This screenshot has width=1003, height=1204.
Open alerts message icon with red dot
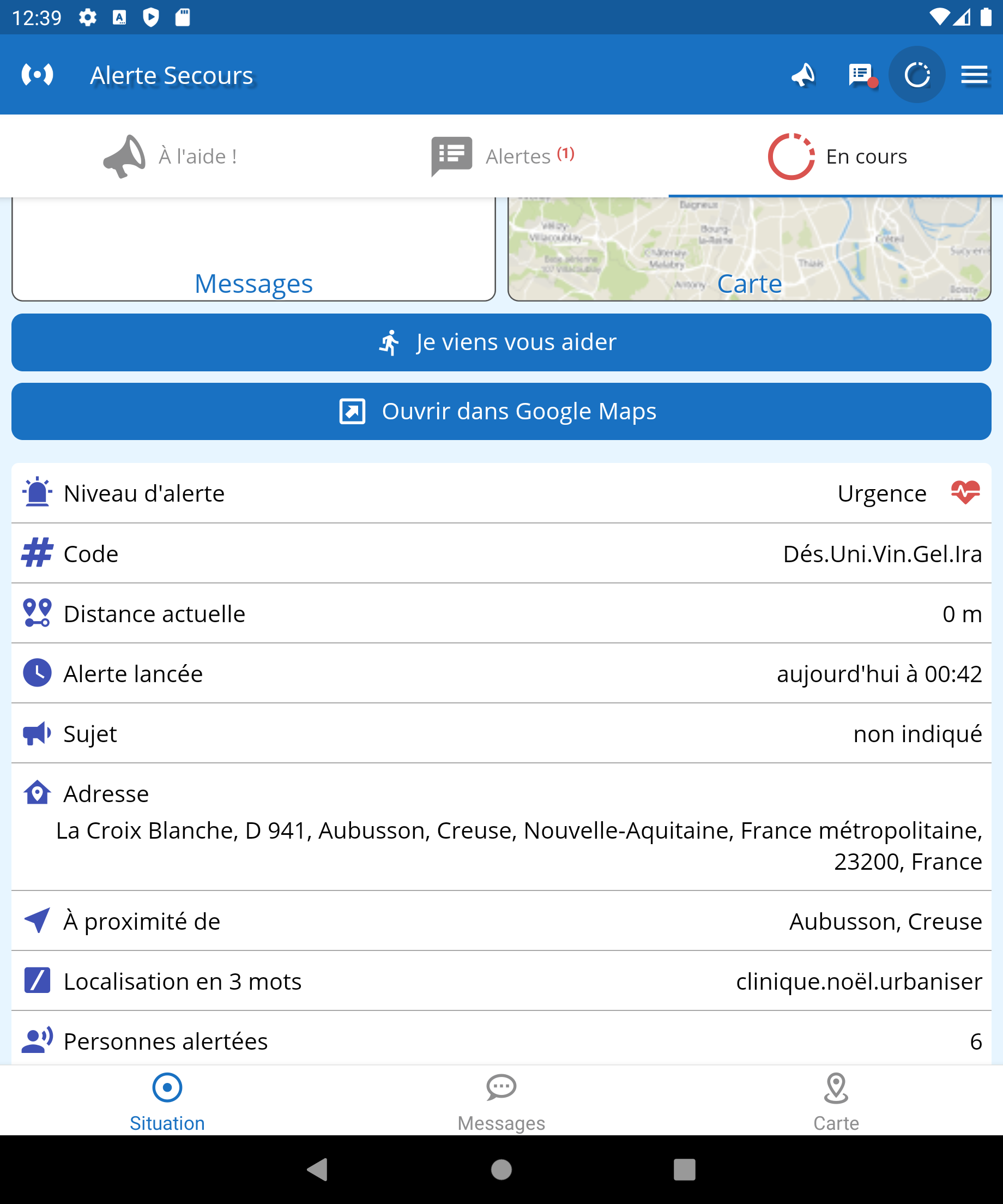click(861, 75)
